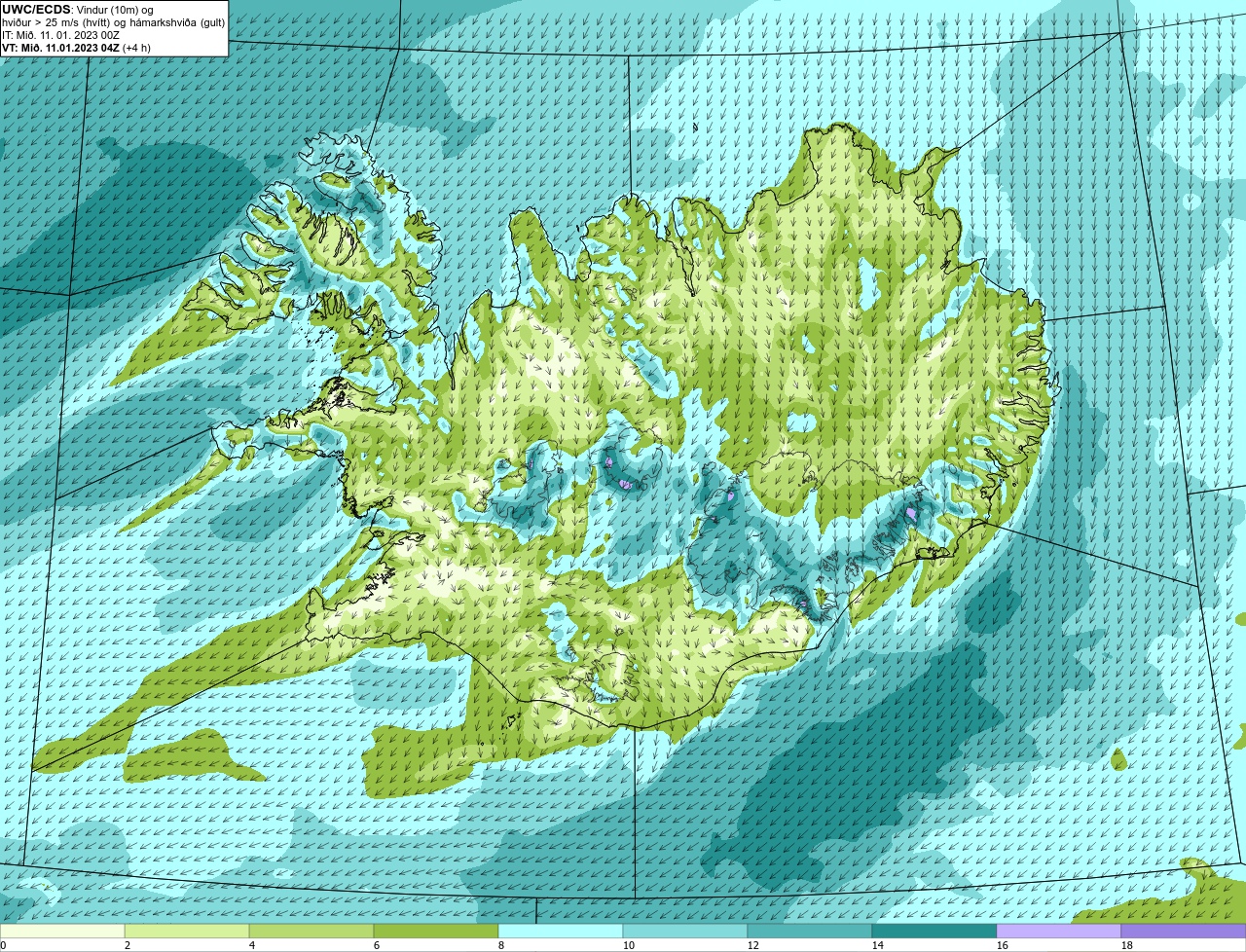
Task: Click the light yellow-green 2–4 m/s legend swatch
Action: click(187, 932)
